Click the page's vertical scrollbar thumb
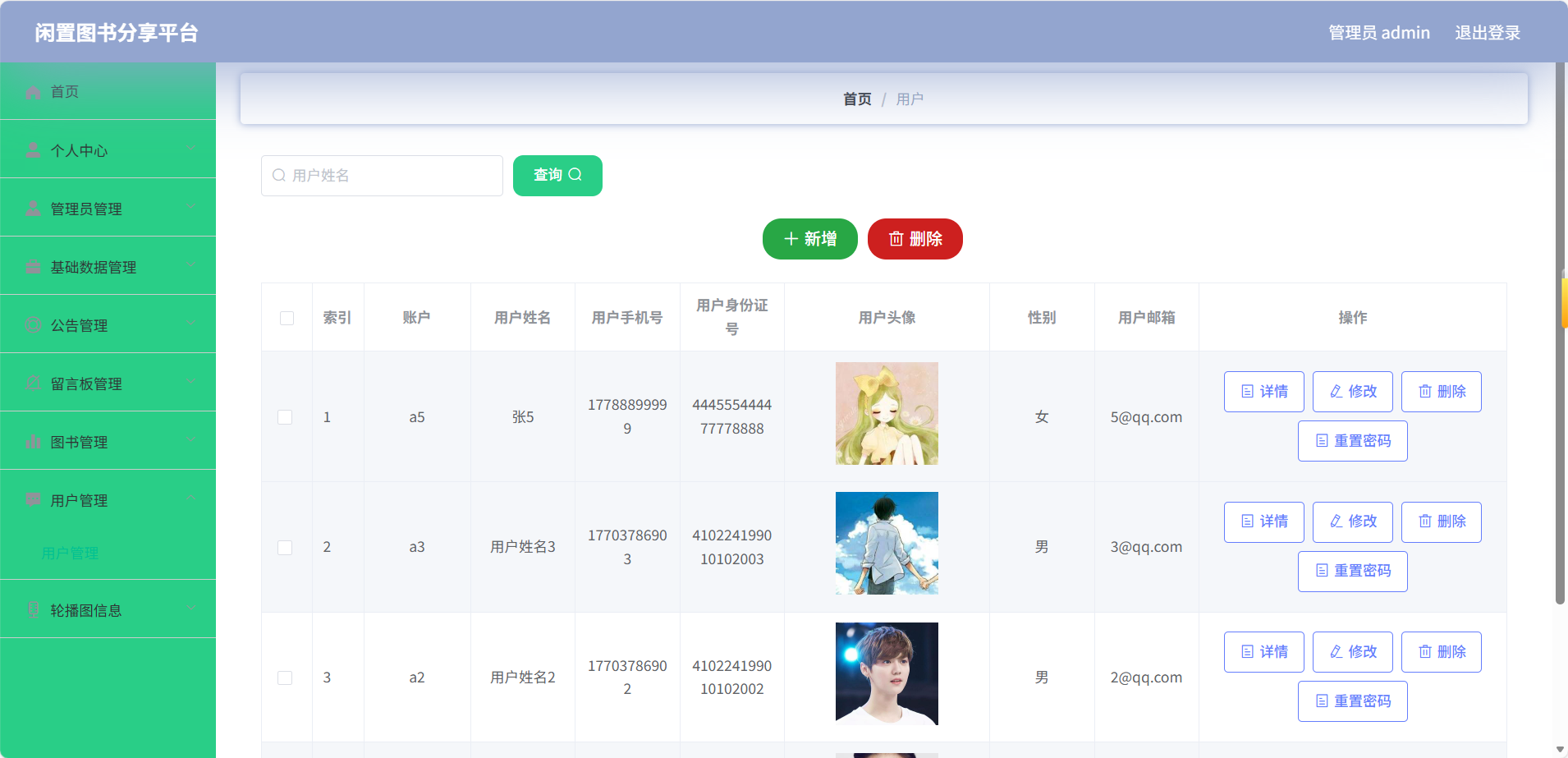This screenshot has height=758, width=1568. 1561,333
